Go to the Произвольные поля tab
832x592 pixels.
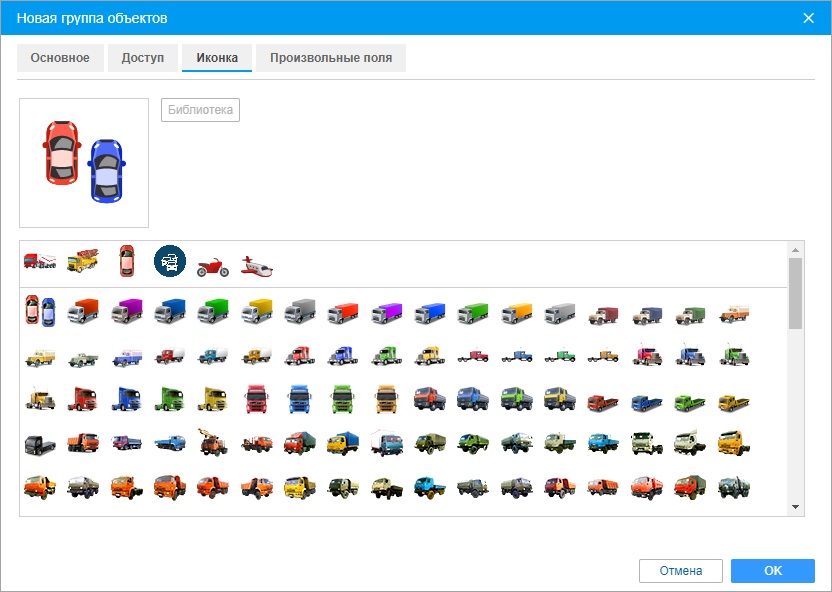331,58
